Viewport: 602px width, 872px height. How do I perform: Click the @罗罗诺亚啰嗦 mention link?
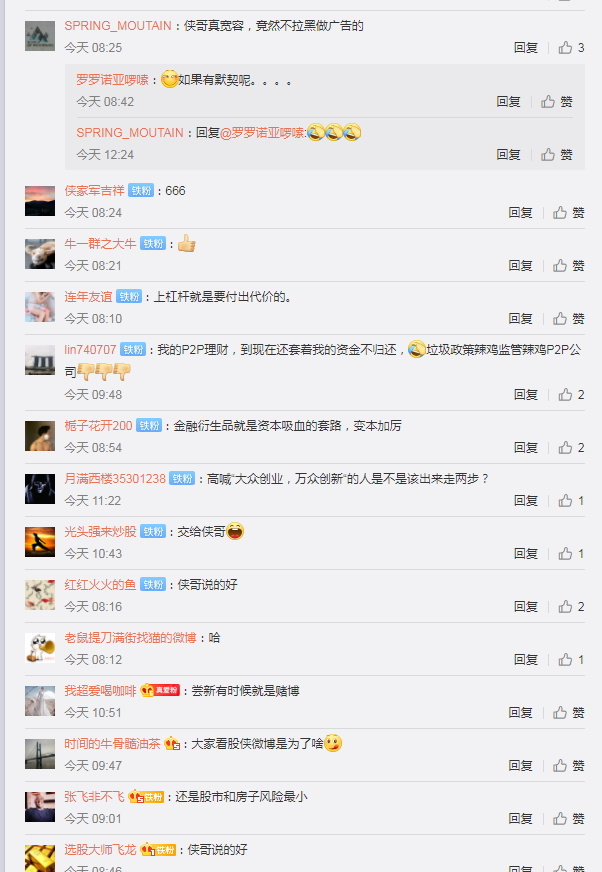pos(262,133)
